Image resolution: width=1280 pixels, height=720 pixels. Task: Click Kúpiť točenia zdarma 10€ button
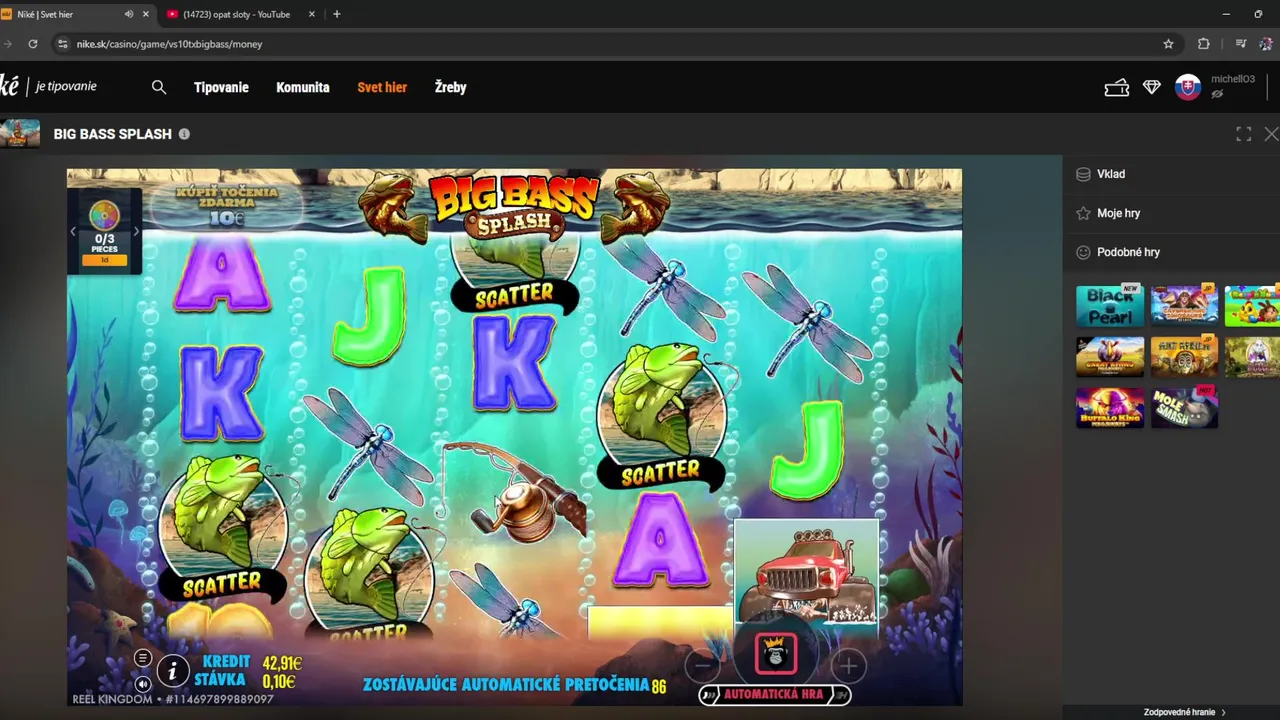click(226, 205)
